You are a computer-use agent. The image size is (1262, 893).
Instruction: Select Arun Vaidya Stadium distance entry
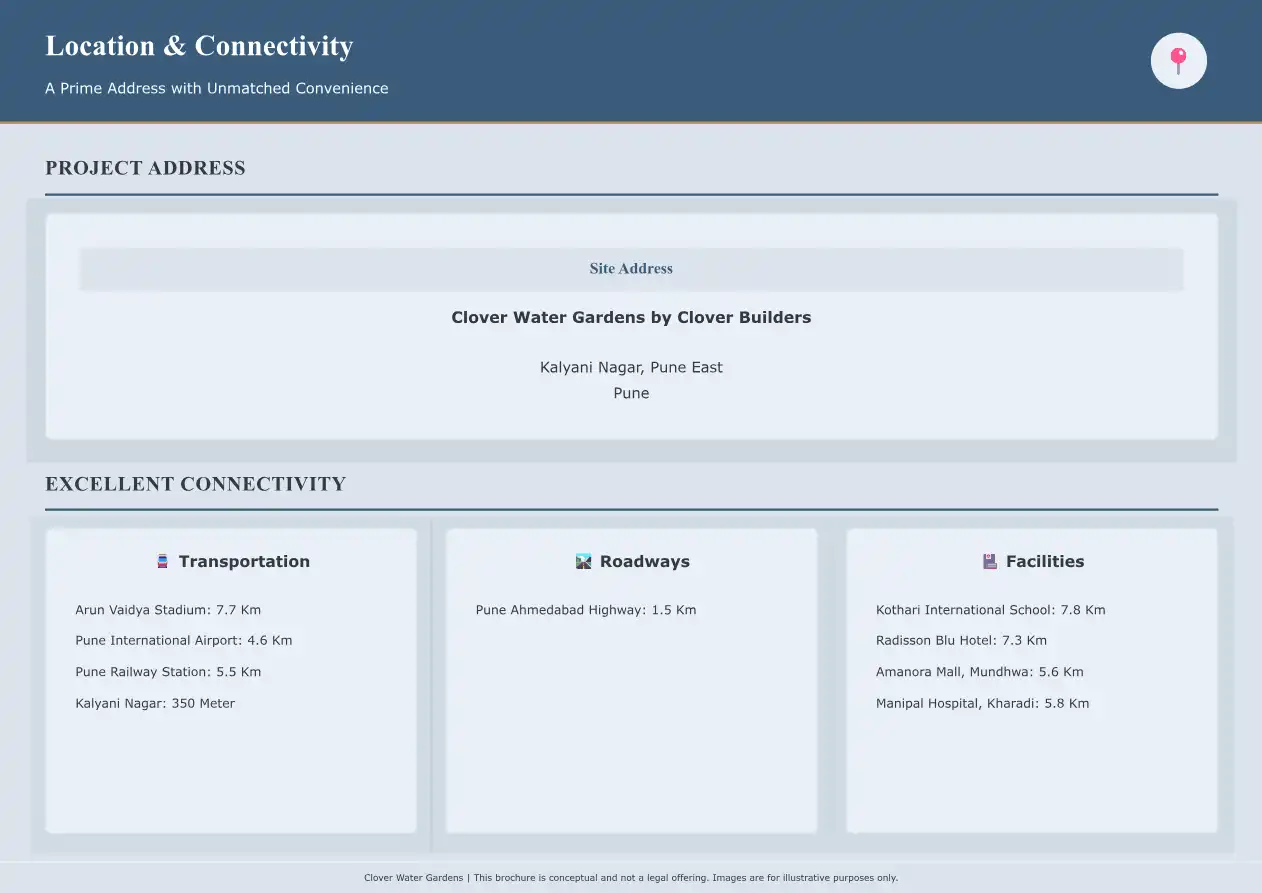click(168, 610)
